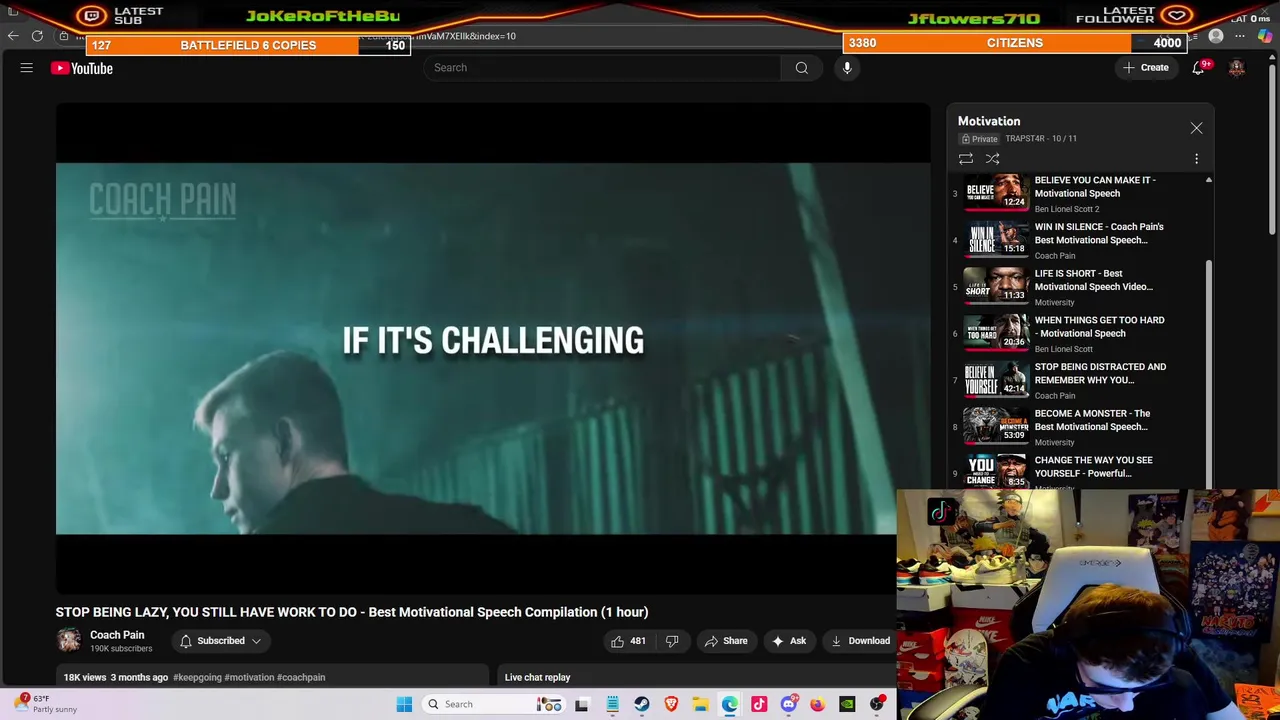
Task: Open Motivation playlist three-dot options
Action: [x=1196, y=159]
